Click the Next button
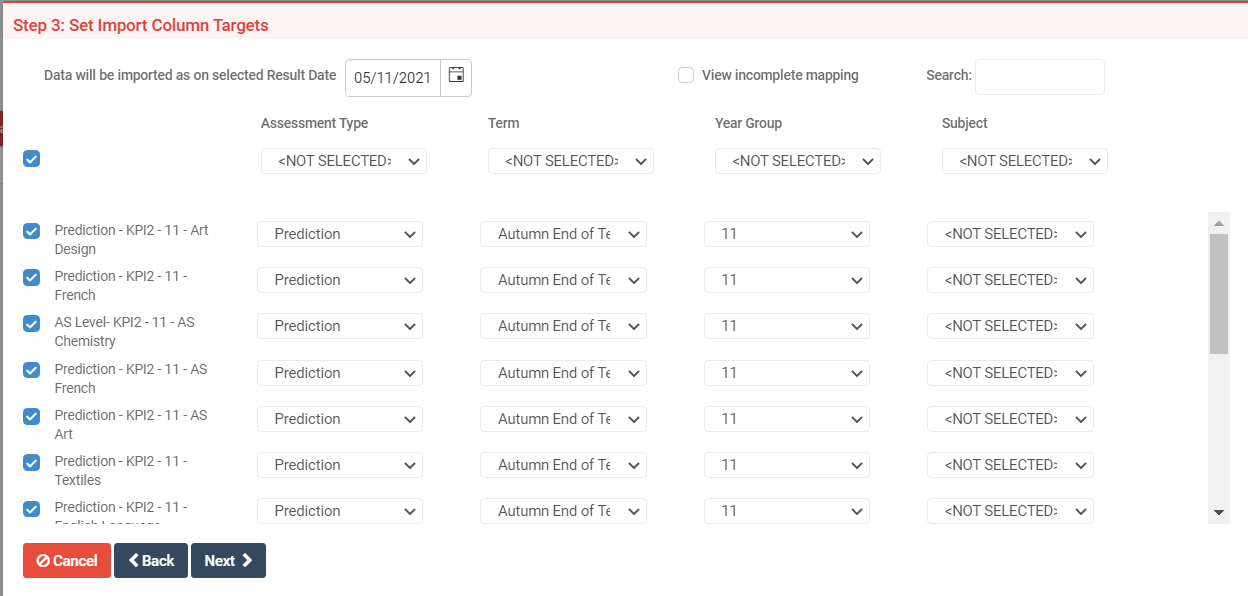Image resolution: width=1248 pixels, height=596 pixels. 228,560
